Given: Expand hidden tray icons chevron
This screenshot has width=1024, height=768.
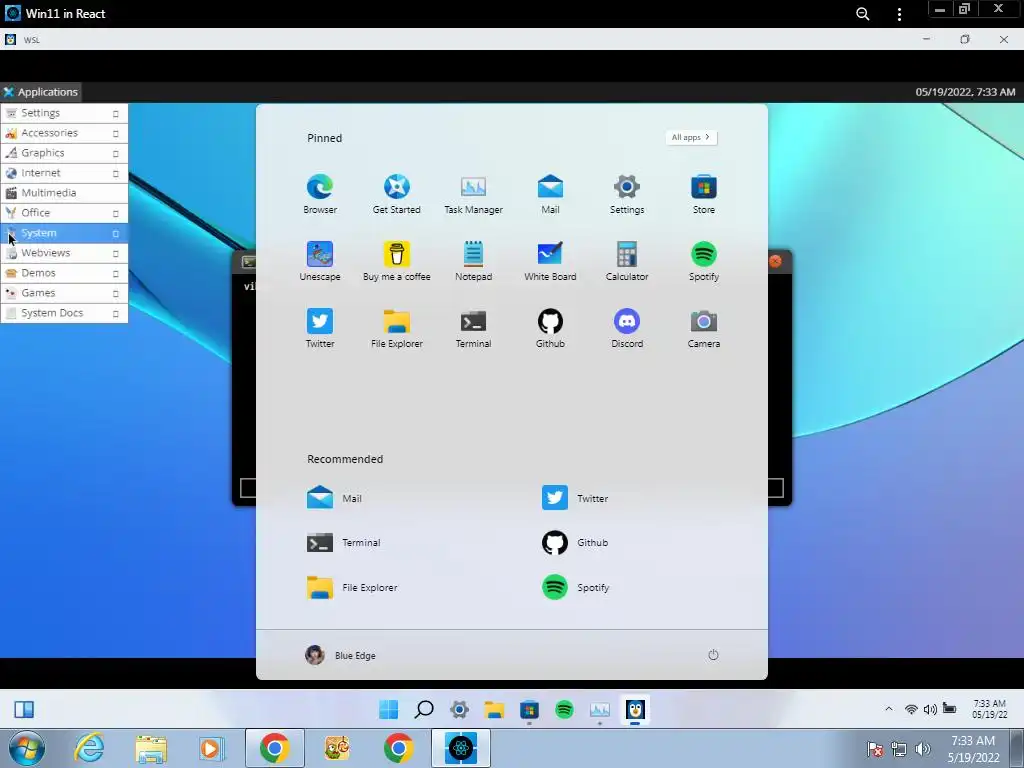Looking at the screenshot, I should [888, 709].
